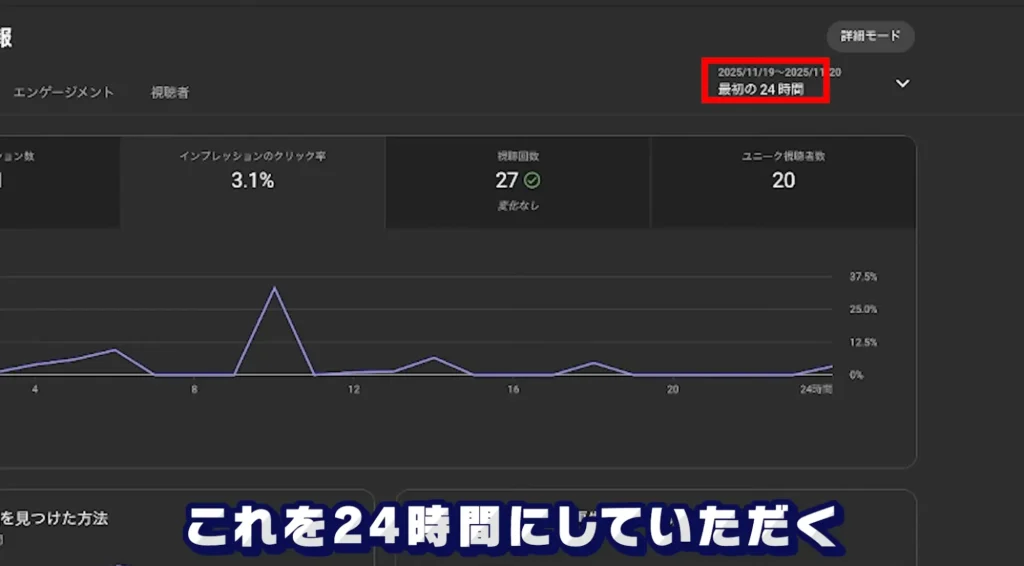The image size is (1024, 566).
Task: Expand the date range chevron arrow
Action: (902, 83)
